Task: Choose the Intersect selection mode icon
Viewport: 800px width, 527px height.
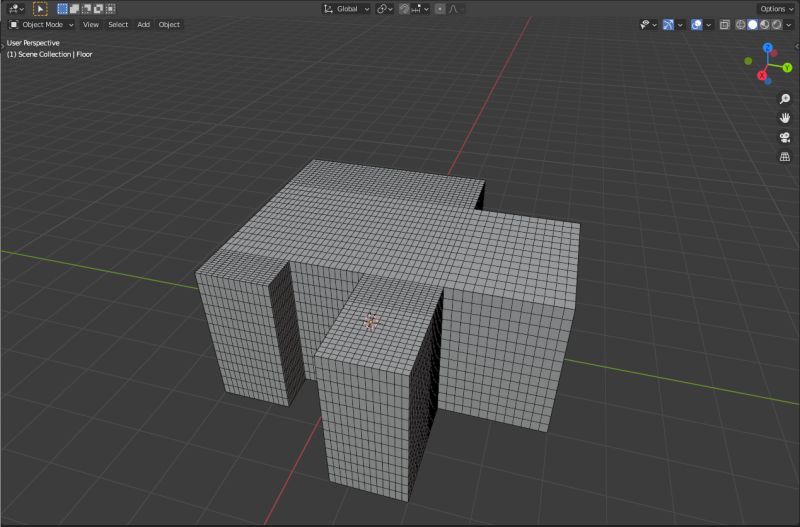Action: [110, 9]
